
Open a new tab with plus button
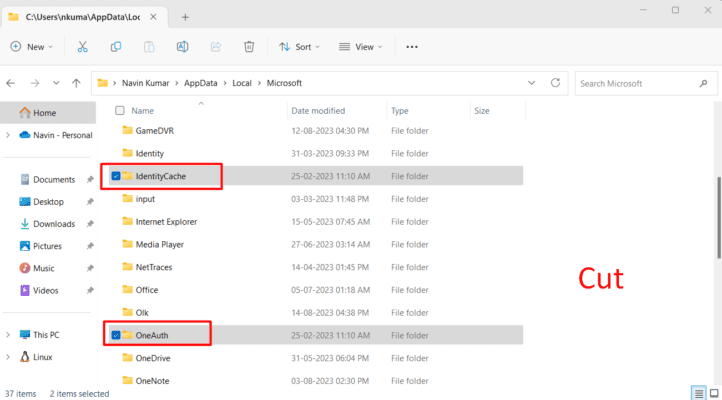click(x=185, y=17)
